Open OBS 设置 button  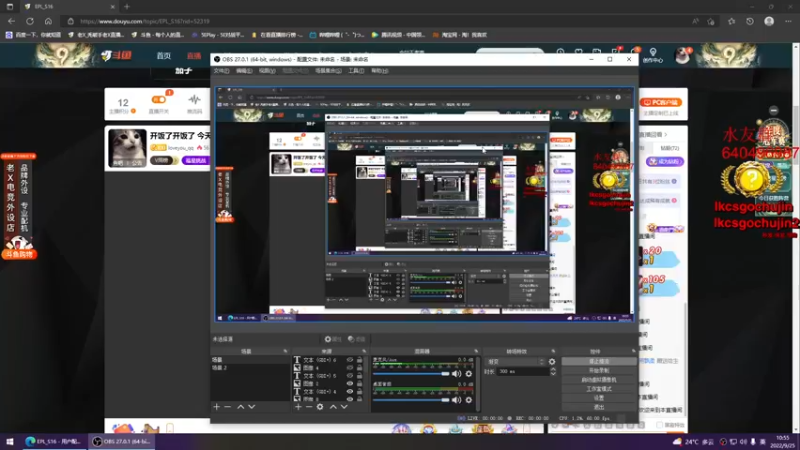pyautogui.click(x=599, y=398)
